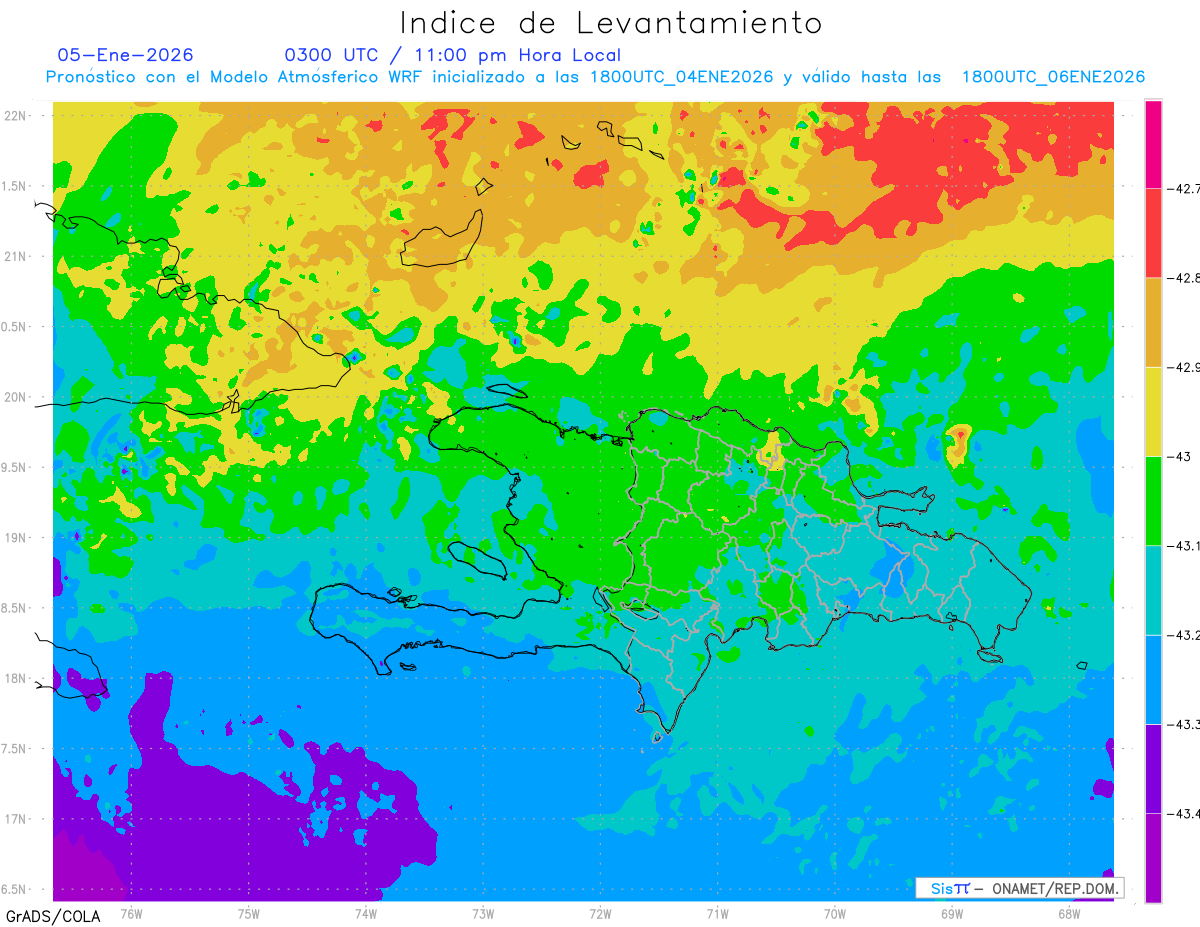Screen dimensions: 1200x927
Task: Pick the purple legend swatch below -43.3
Action: tap(1153, 768)
